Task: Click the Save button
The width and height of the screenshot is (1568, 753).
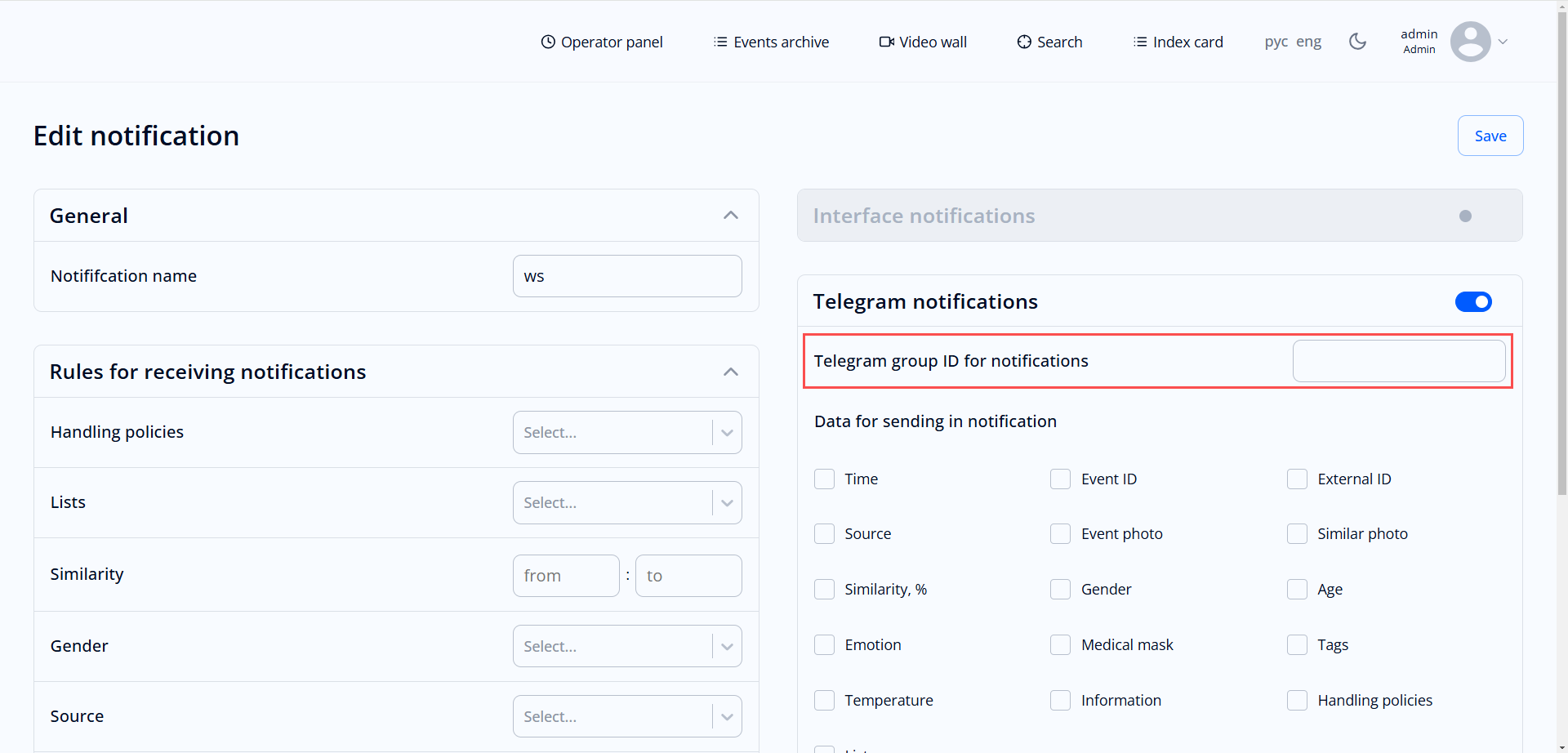Action: coord(1490,136)
